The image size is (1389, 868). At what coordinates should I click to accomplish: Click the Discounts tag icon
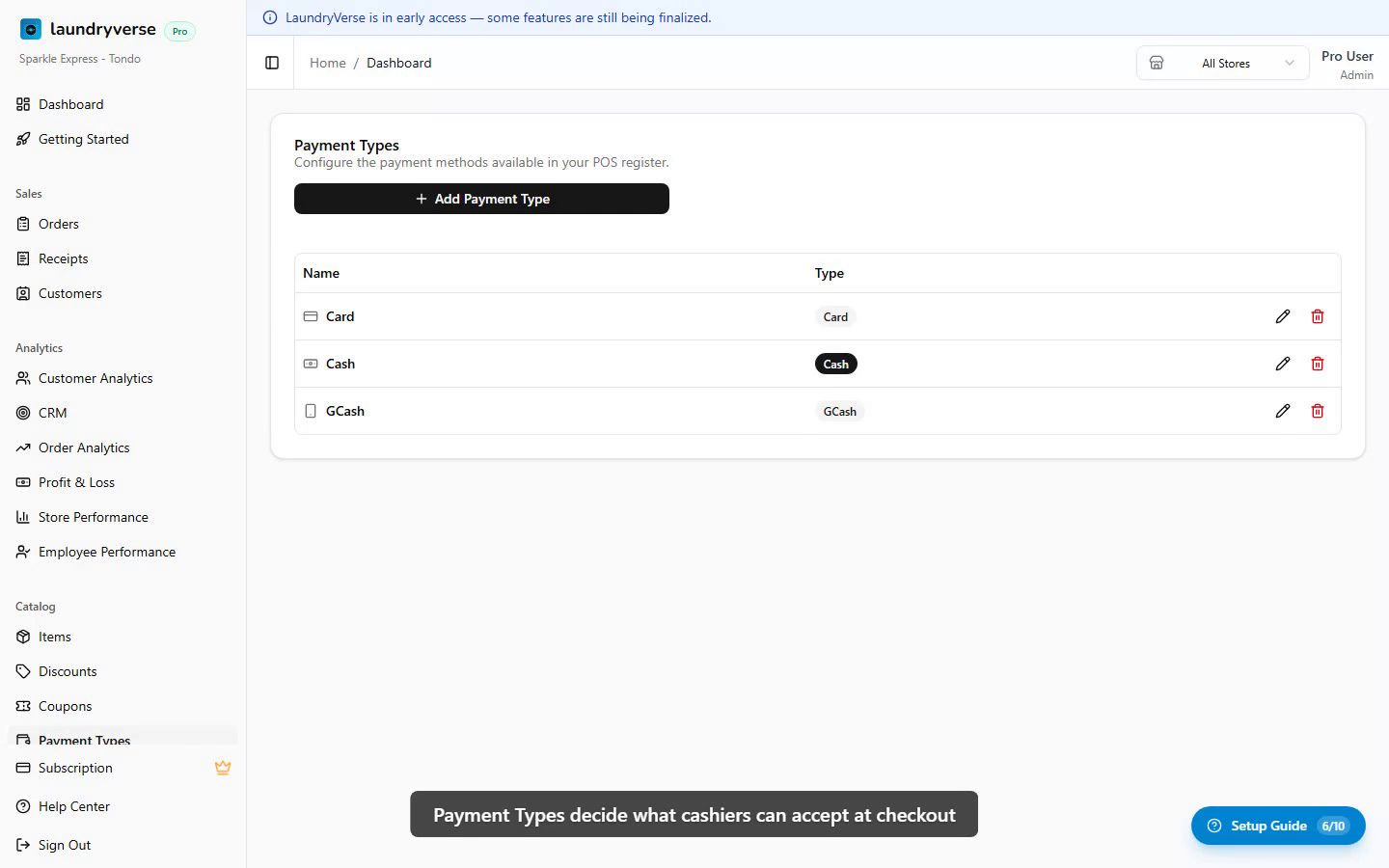pyautogui.click(x=23, y=671)
